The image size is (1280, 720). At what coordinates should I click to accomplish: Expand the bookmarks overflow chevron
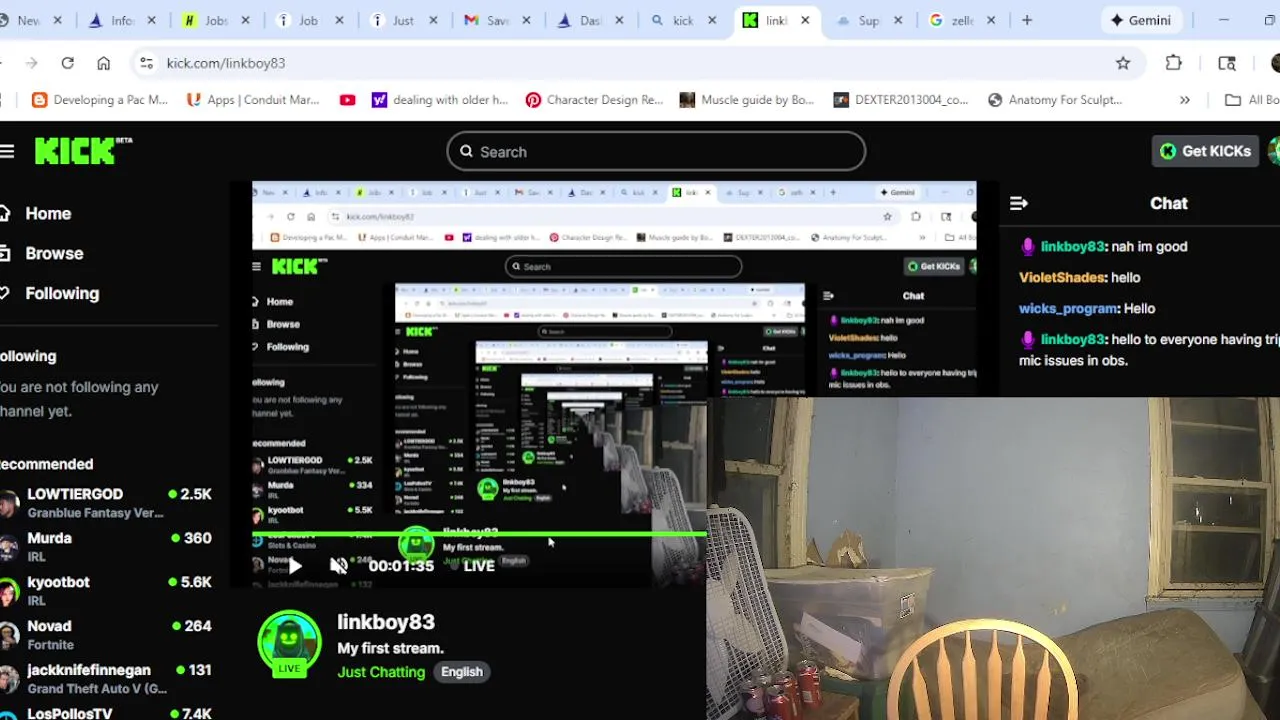[x=1185, y=100]
